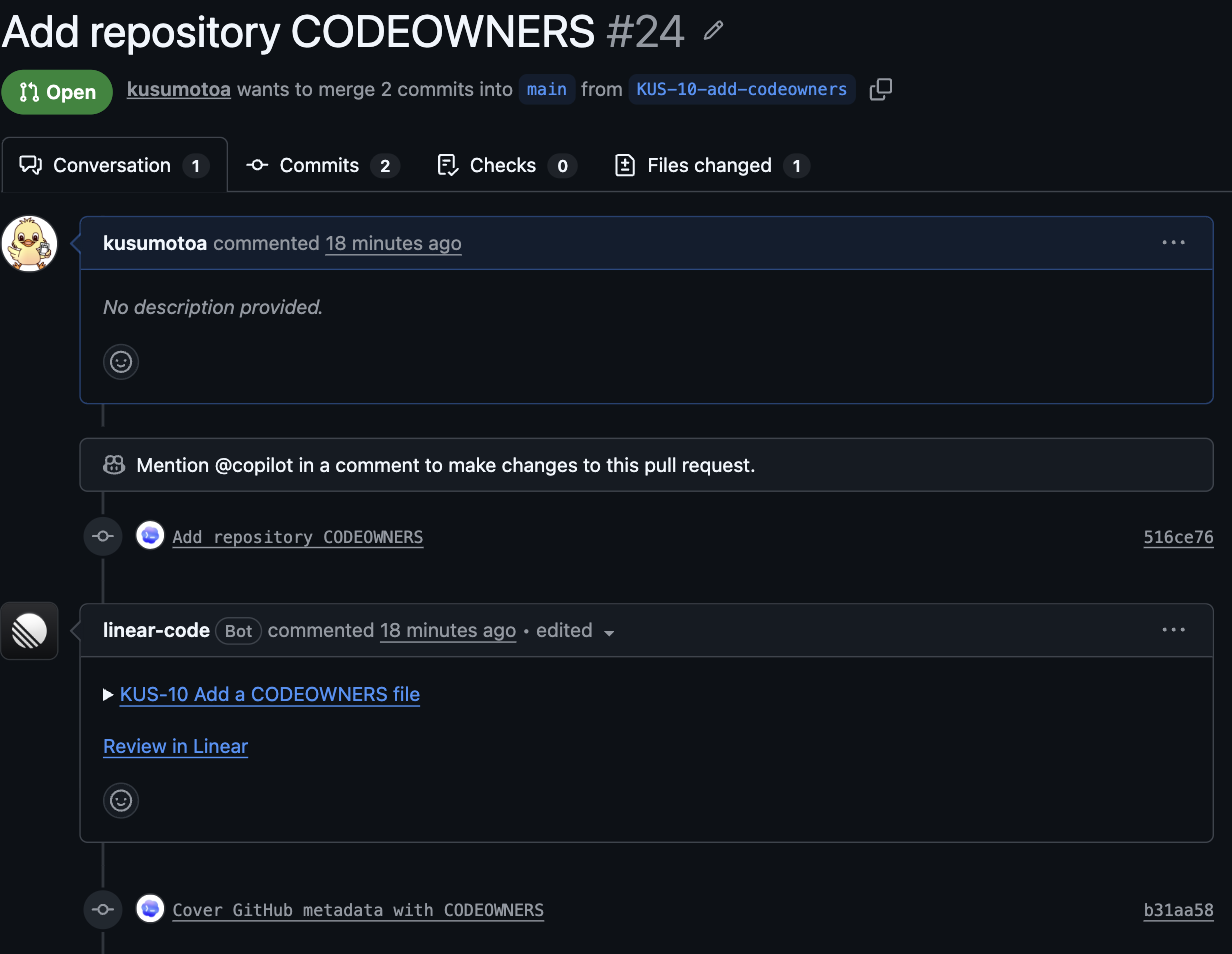Click author avatar of commit 516ce76
1232x954 pixels.
[x=150, y=536]
